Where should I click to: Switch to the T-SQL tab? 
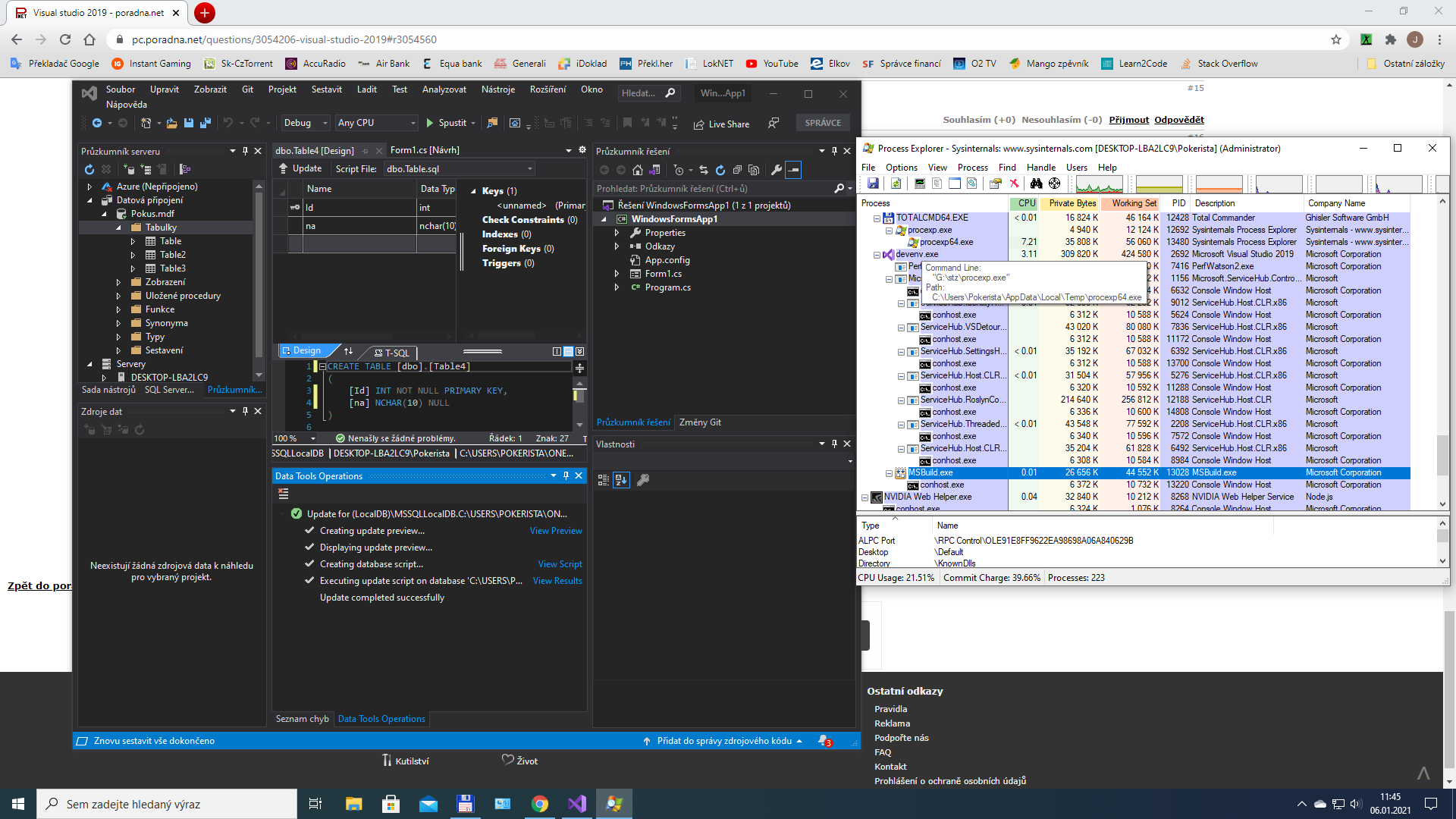click(x=391, y=352)
